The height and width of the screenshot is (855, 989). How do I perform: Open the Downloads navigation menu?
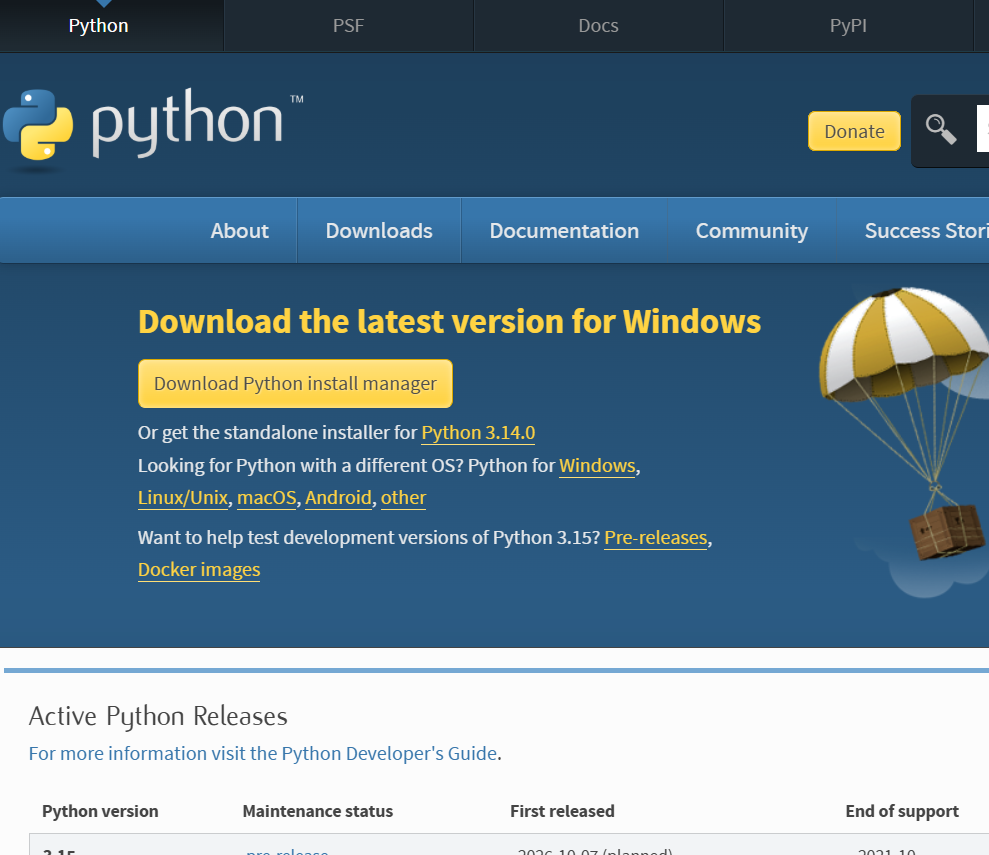coord(379,231)
